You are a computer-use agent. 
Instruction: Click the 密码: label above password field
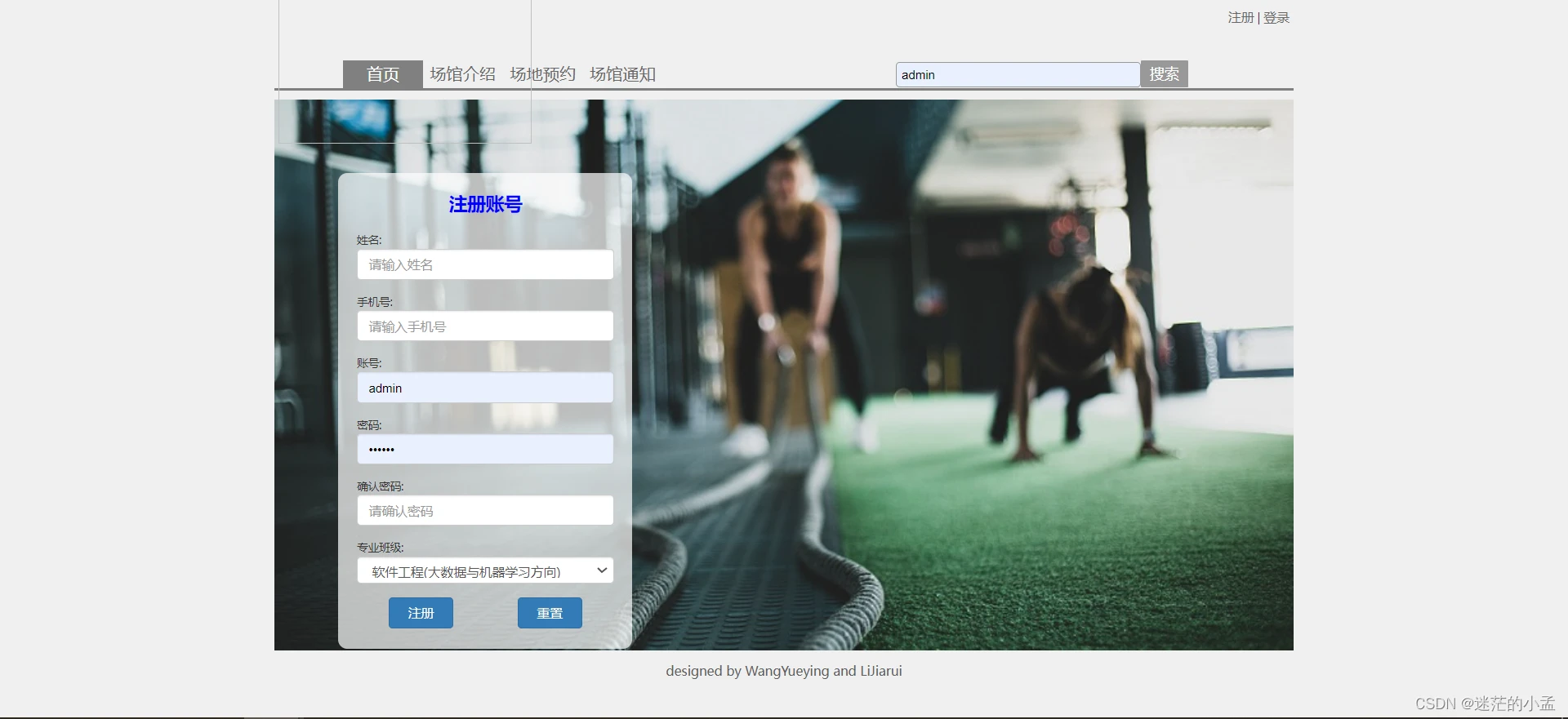coord(369,425)
